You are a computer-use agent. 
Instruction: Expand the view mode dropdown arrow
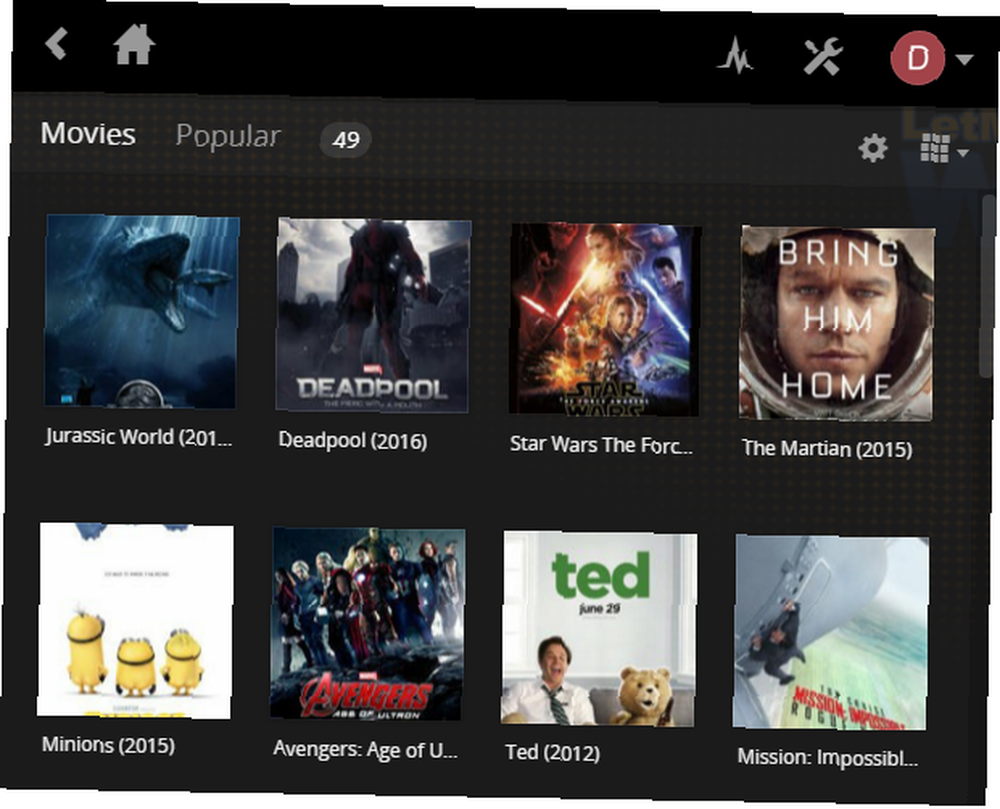(x=963, y=152)
